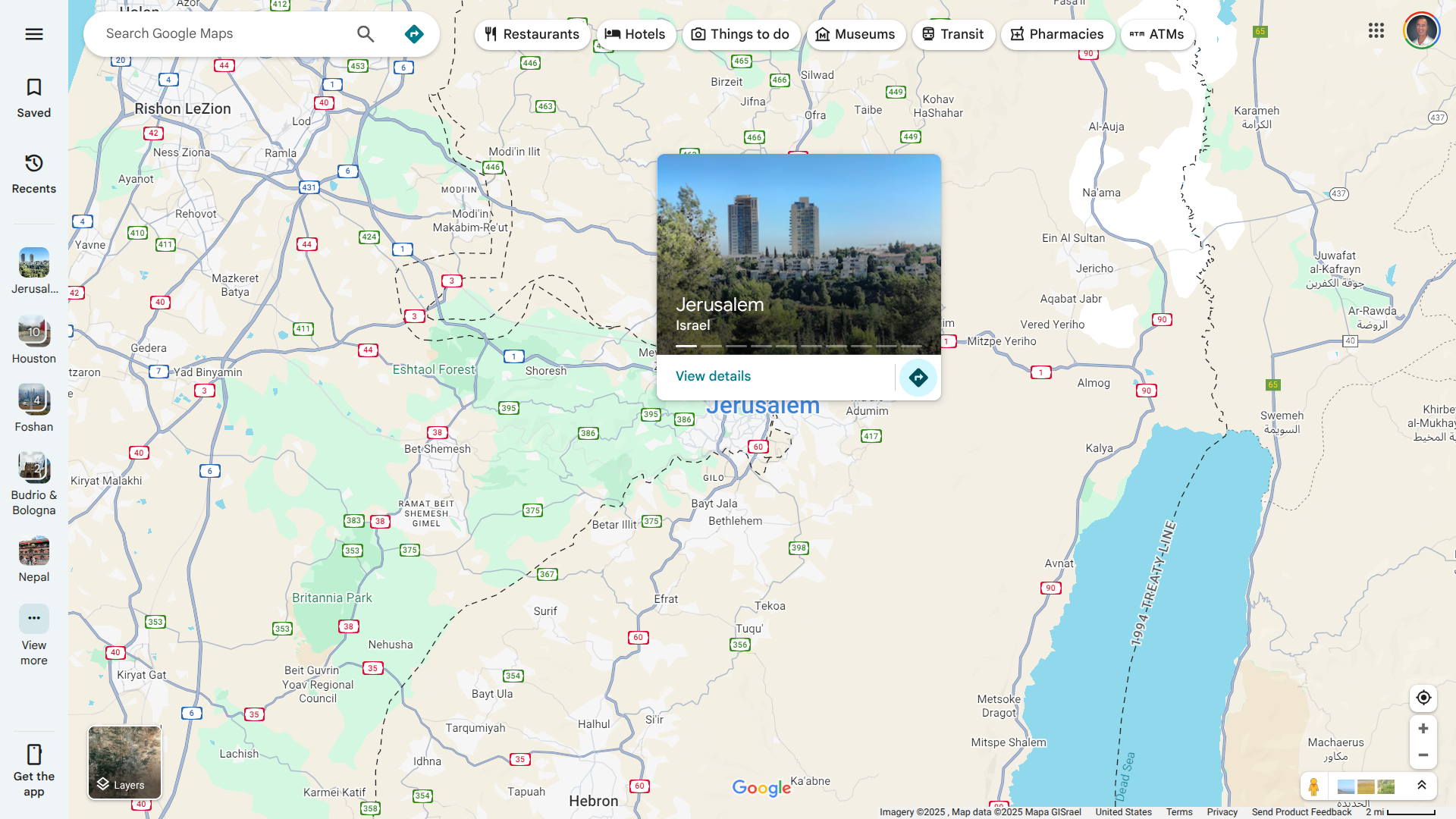Zoom in with the plus button
This screenshot has width=1456, height=819.
[x=1423, y=729]
